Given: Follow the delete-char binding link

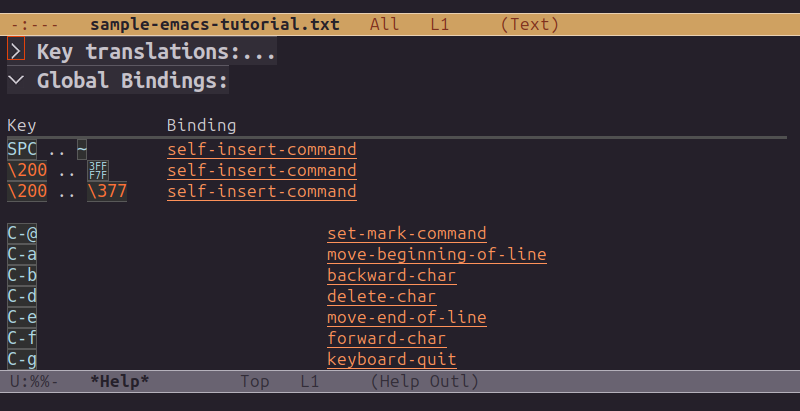Looking at the screenshot, I should tap(381, 297).
